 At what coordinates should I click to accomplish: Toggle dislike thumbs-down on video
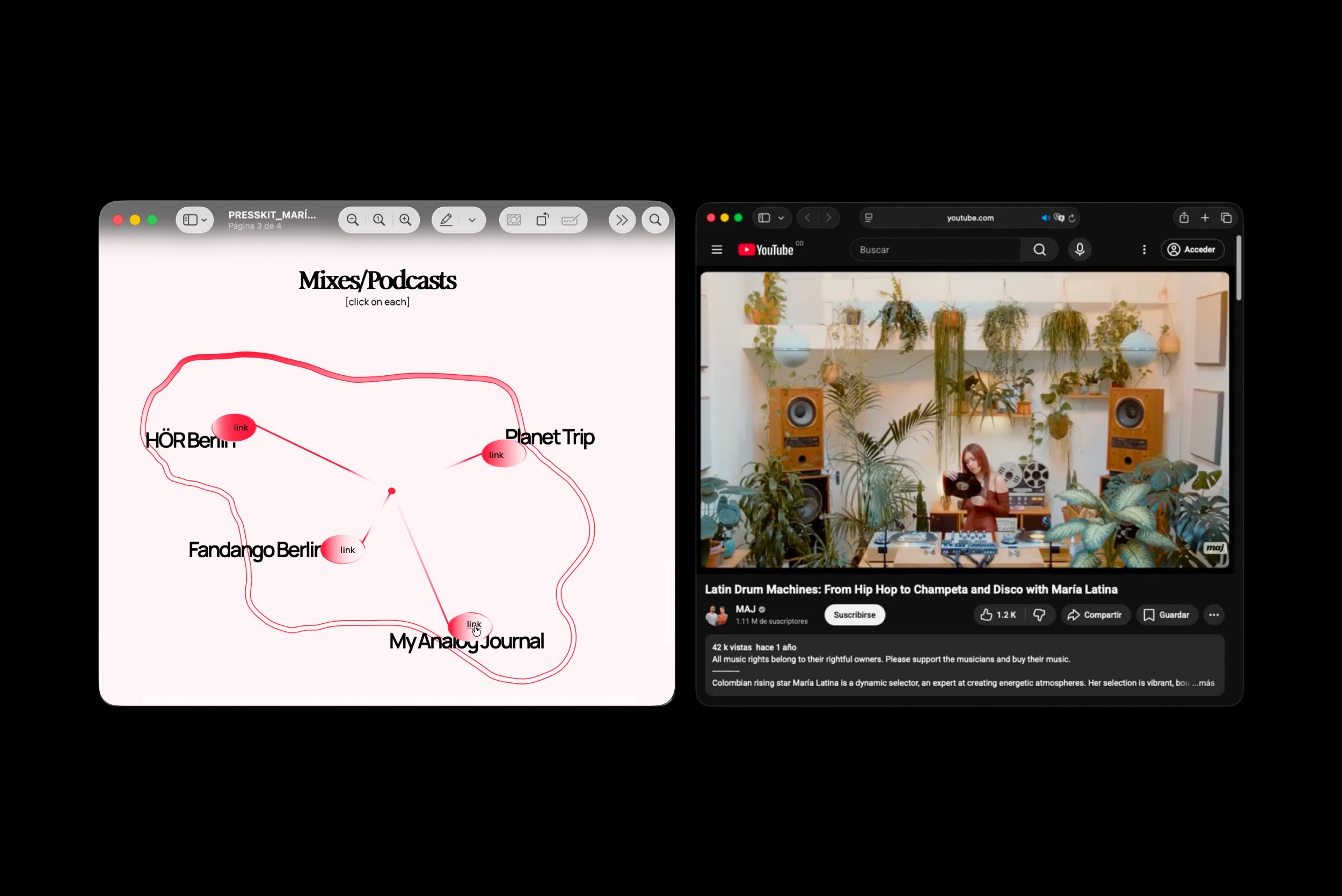pyautogui.click(x=1039, y=615)
